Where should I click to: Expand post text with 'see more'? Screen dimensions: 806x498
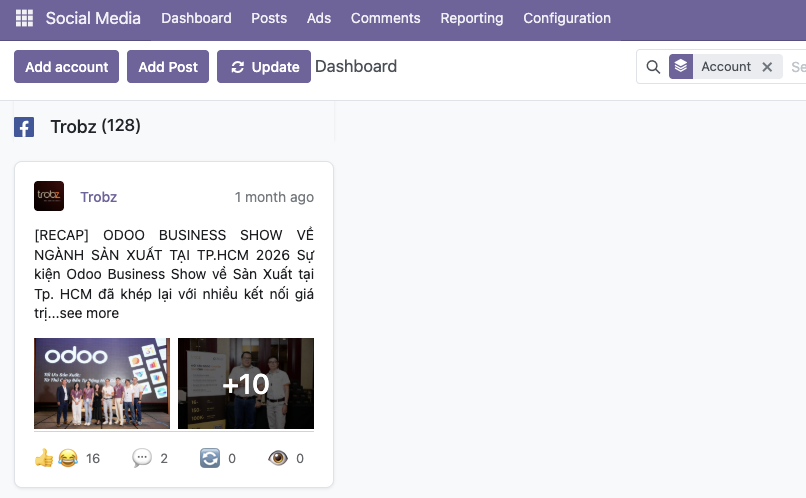[x=89, y=313]
